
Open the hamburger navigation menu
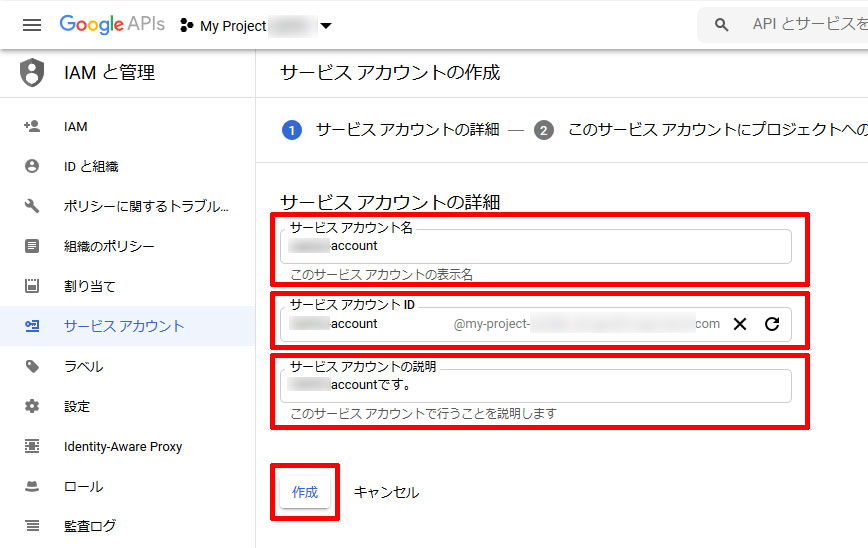(32, 25)
